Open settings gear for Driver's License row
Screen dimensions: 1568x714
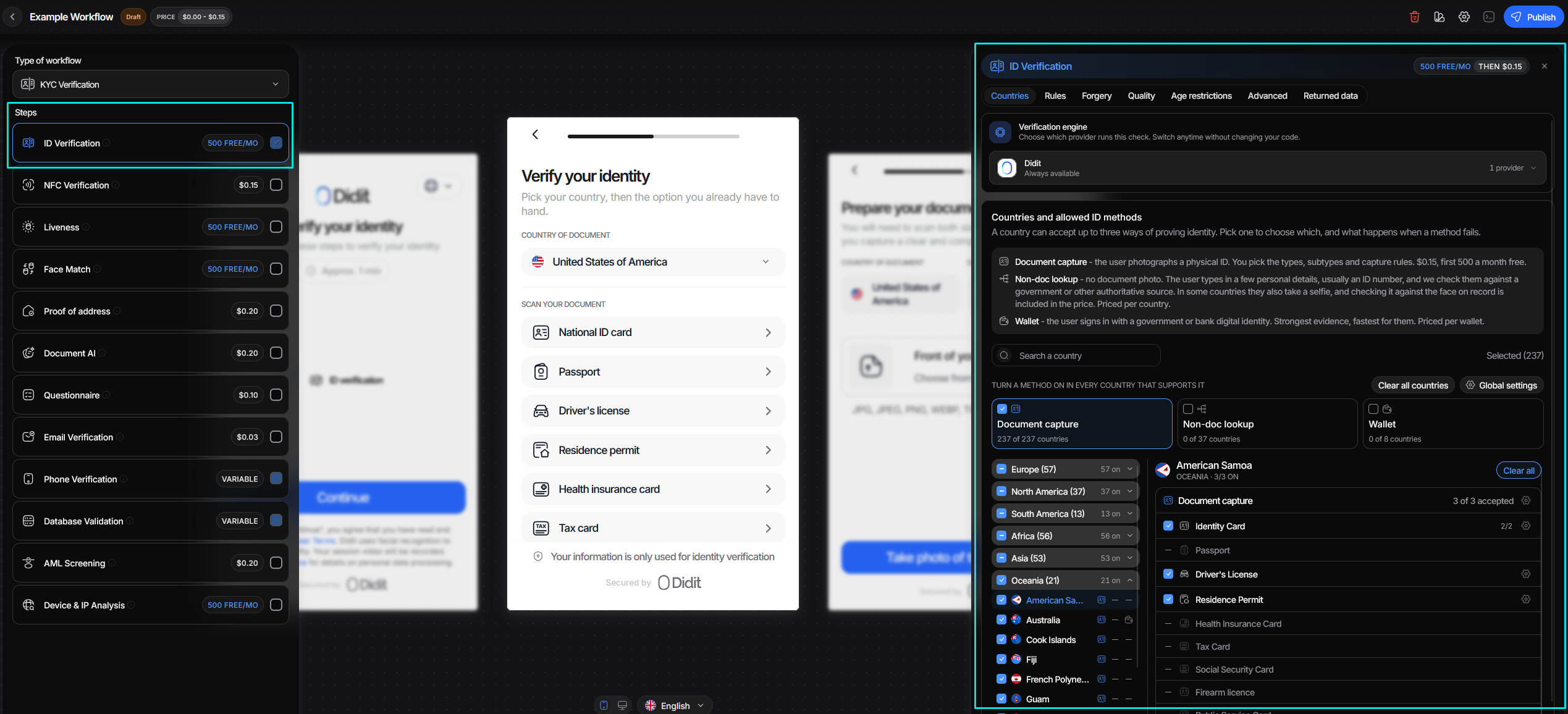click(x=1525, y=574)
